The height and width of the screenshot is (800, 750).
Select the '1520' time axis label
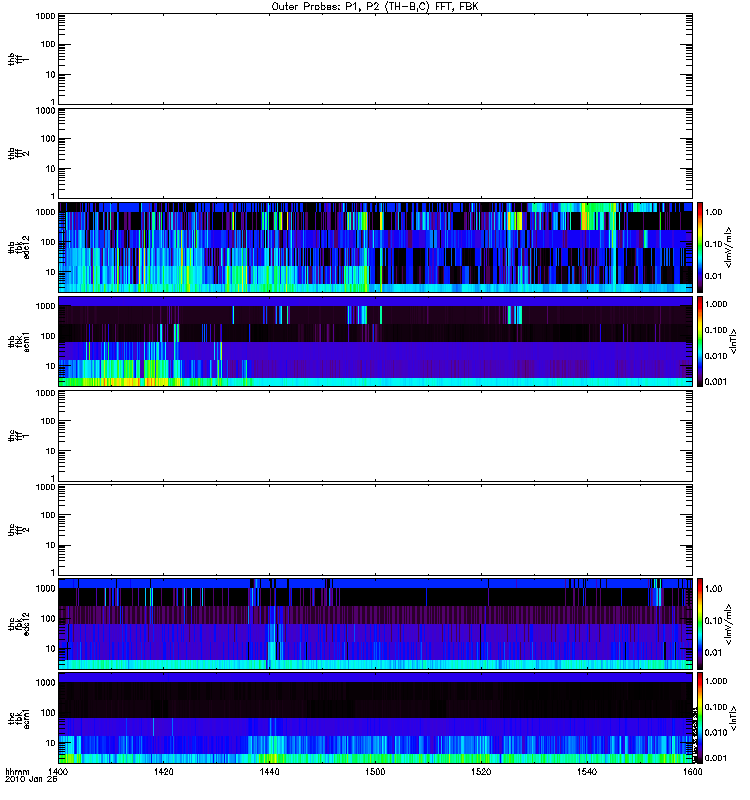click(x=481, y=771)
